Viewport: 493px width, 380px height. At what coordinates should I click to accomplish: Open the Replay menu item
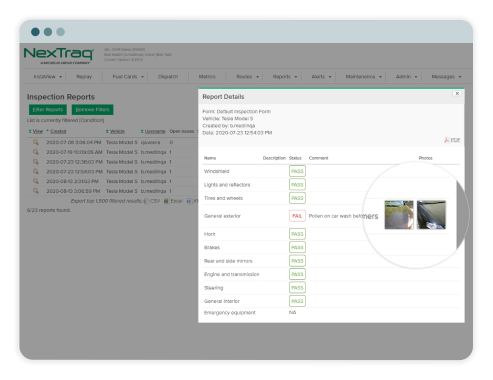[x=84, y=77]
